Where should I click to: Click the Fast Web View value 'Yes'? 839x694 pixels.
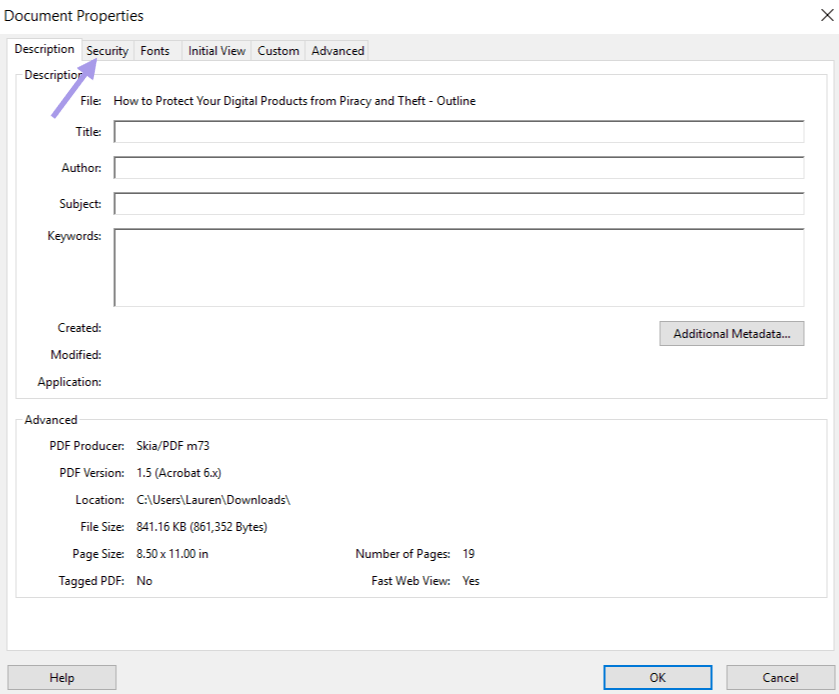[x=471, y=581]
